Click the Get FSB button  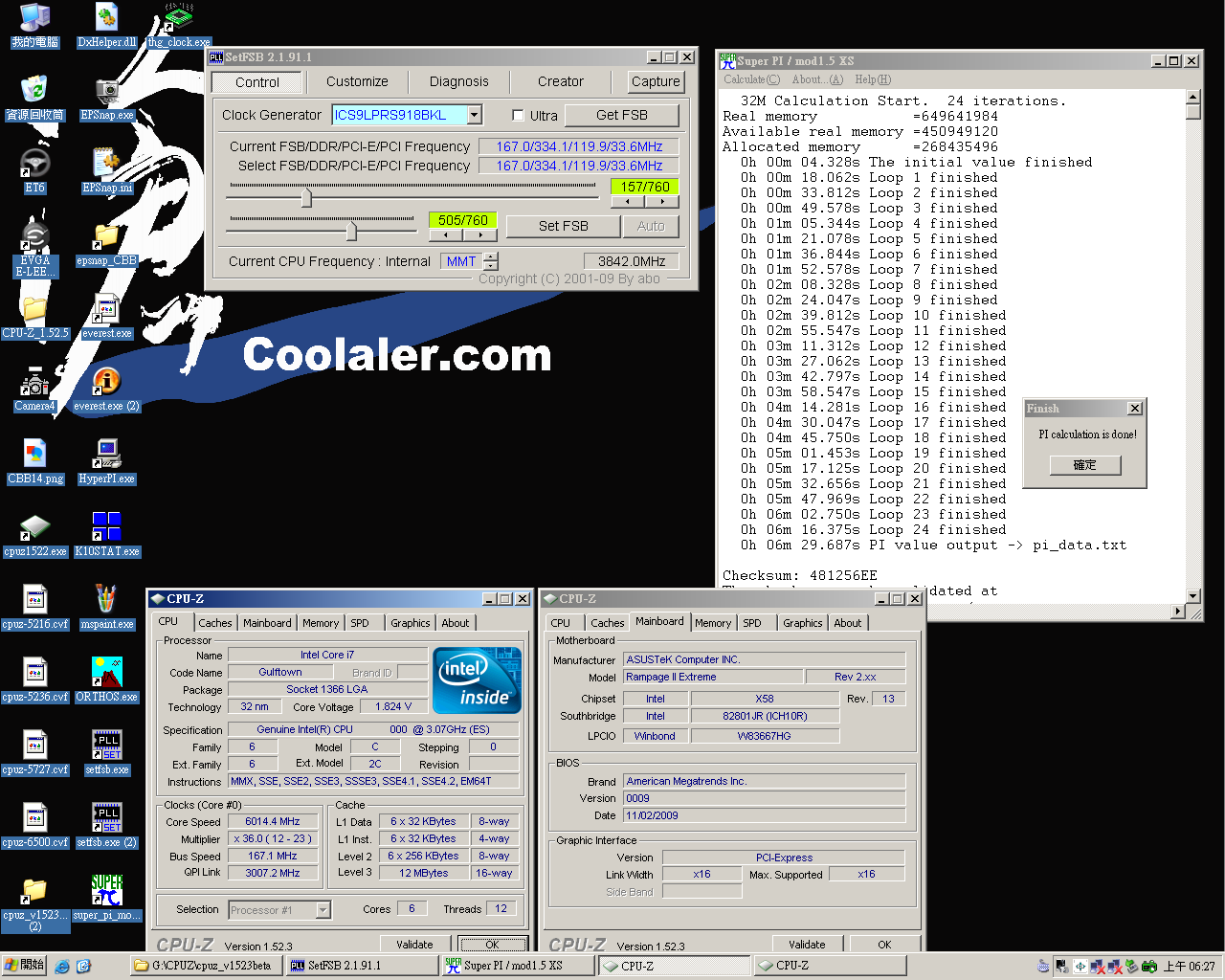click(x=622, y=115)
